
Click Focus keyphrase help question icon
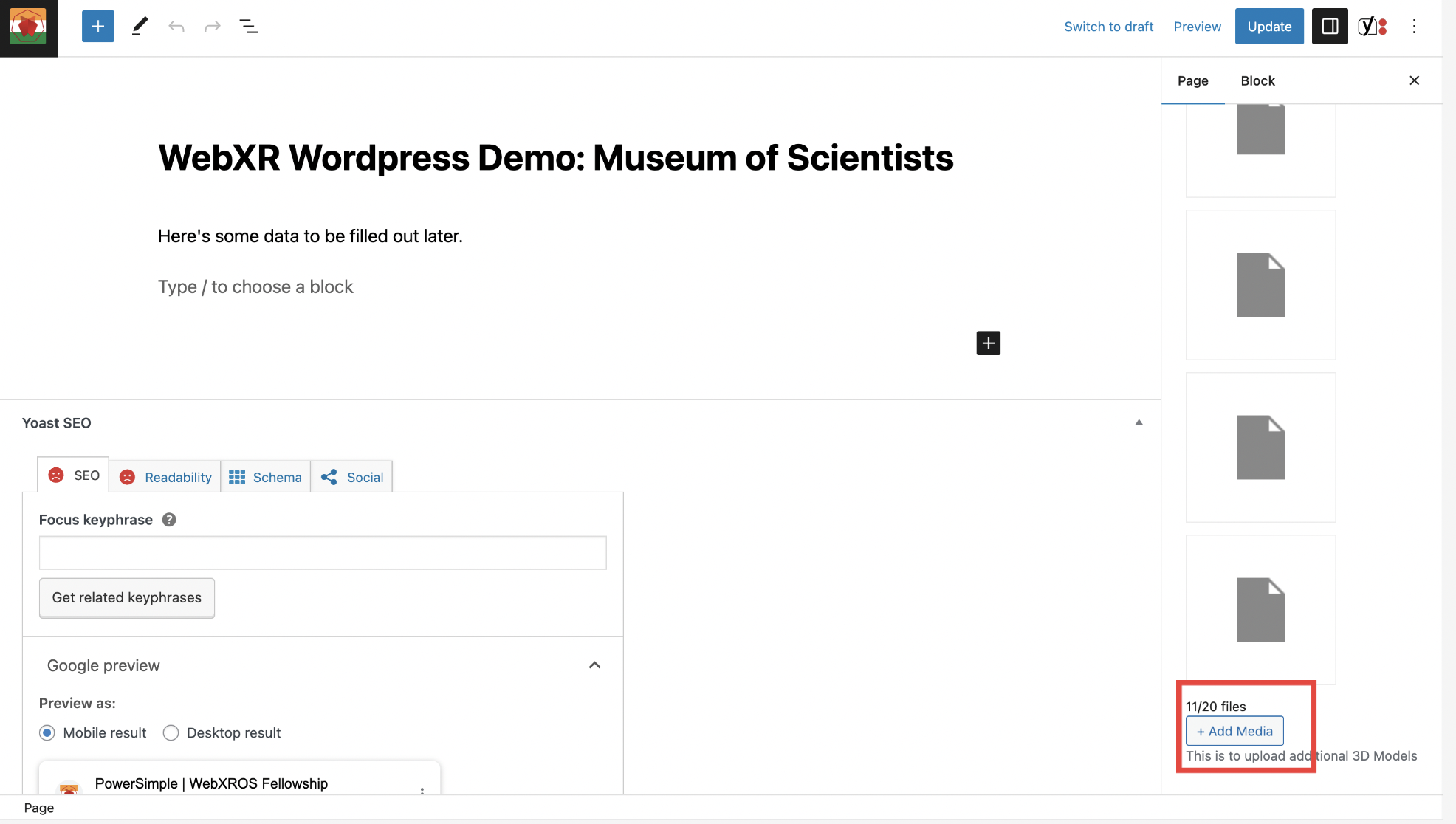[x=169, y=520]
